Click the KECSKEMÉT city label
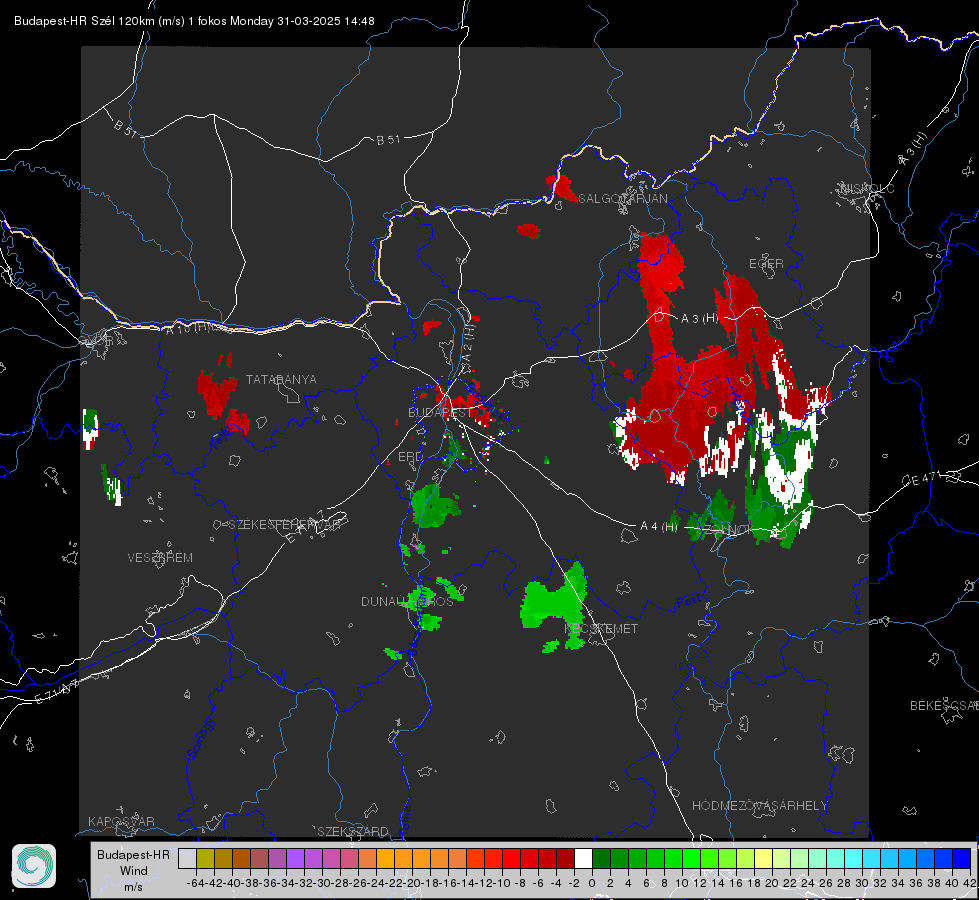This screenshot has width=979, height=900. pyautogui.click(x=601, y=629)
